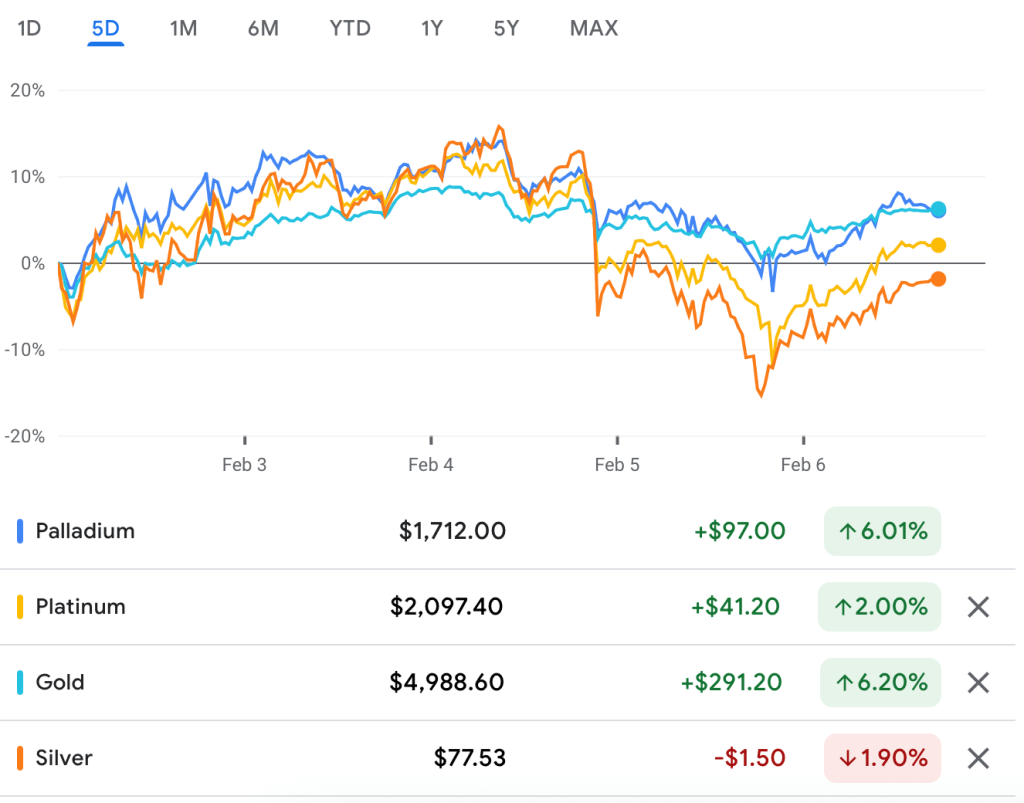Screen dimensions: 1024x803
Task: Remove Platinum from the comparison
Action: coord(978,607)
